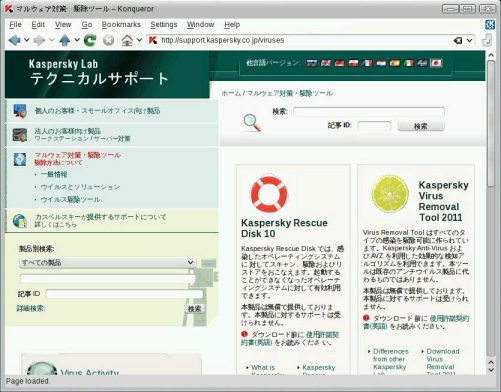Open the Edit menu

click(x=38, y=25)
